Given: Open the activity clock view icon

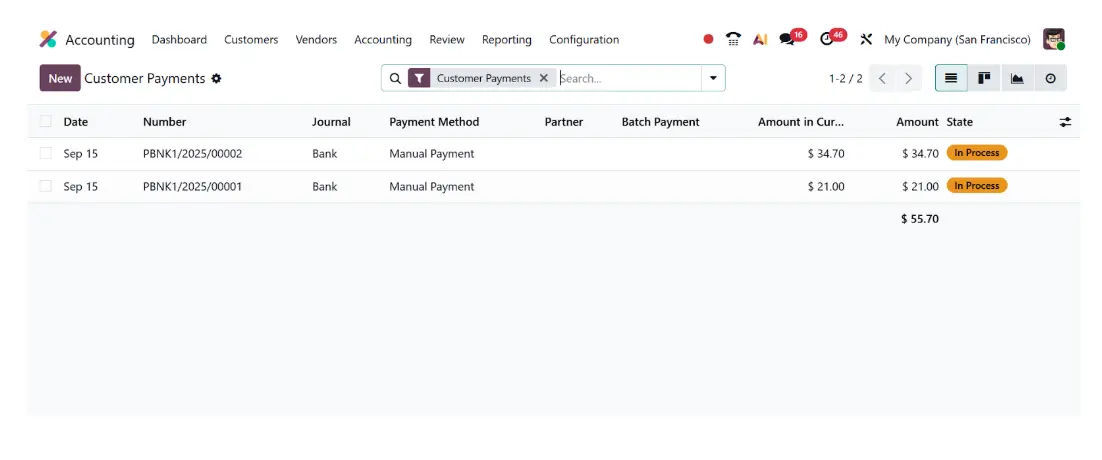Looking at the screenshot, I should click(x=1050, y=78).
